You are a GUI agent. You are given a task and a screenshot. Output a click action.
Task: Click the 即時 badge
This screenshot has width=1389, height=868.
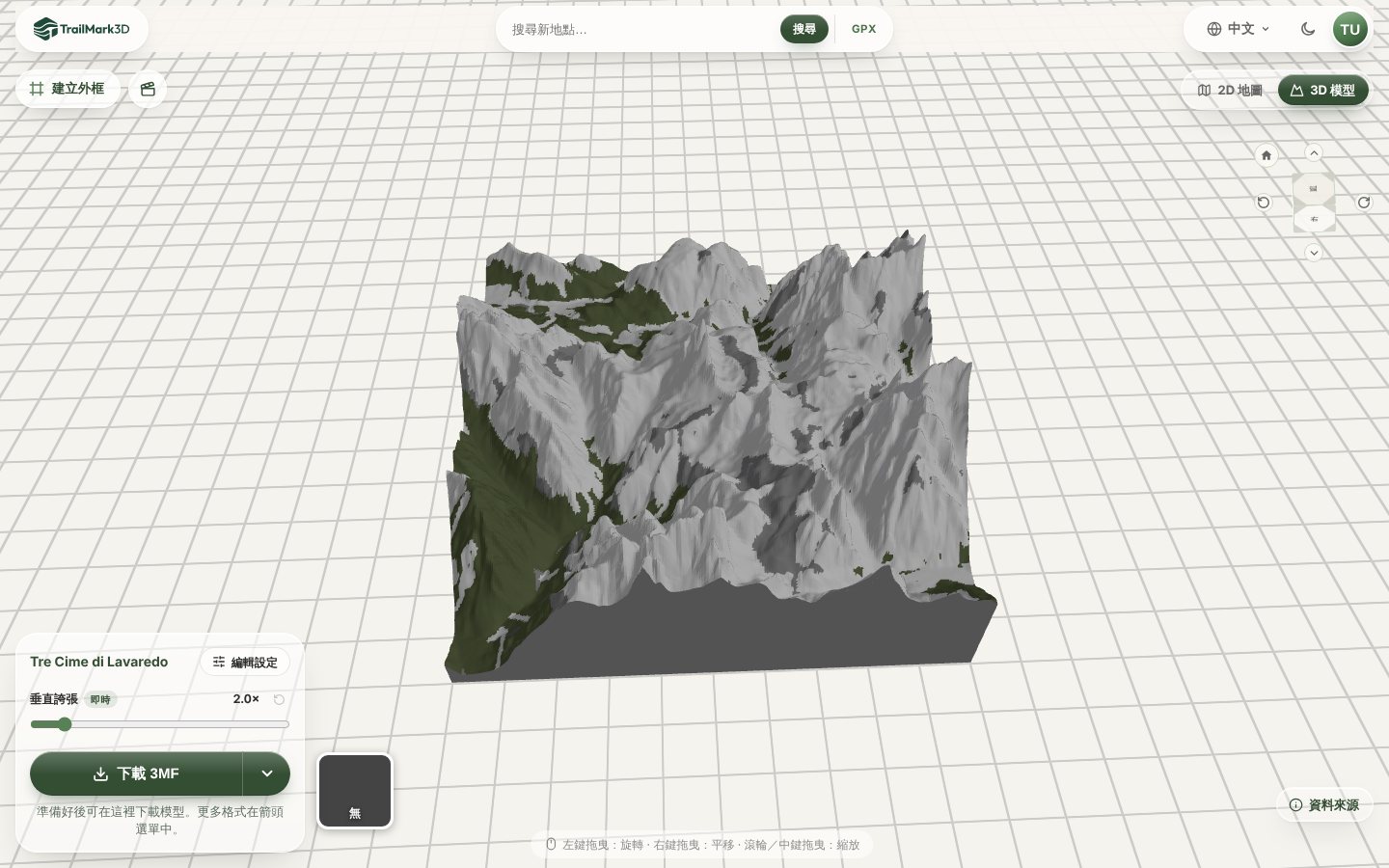click(x=100, y=699)
